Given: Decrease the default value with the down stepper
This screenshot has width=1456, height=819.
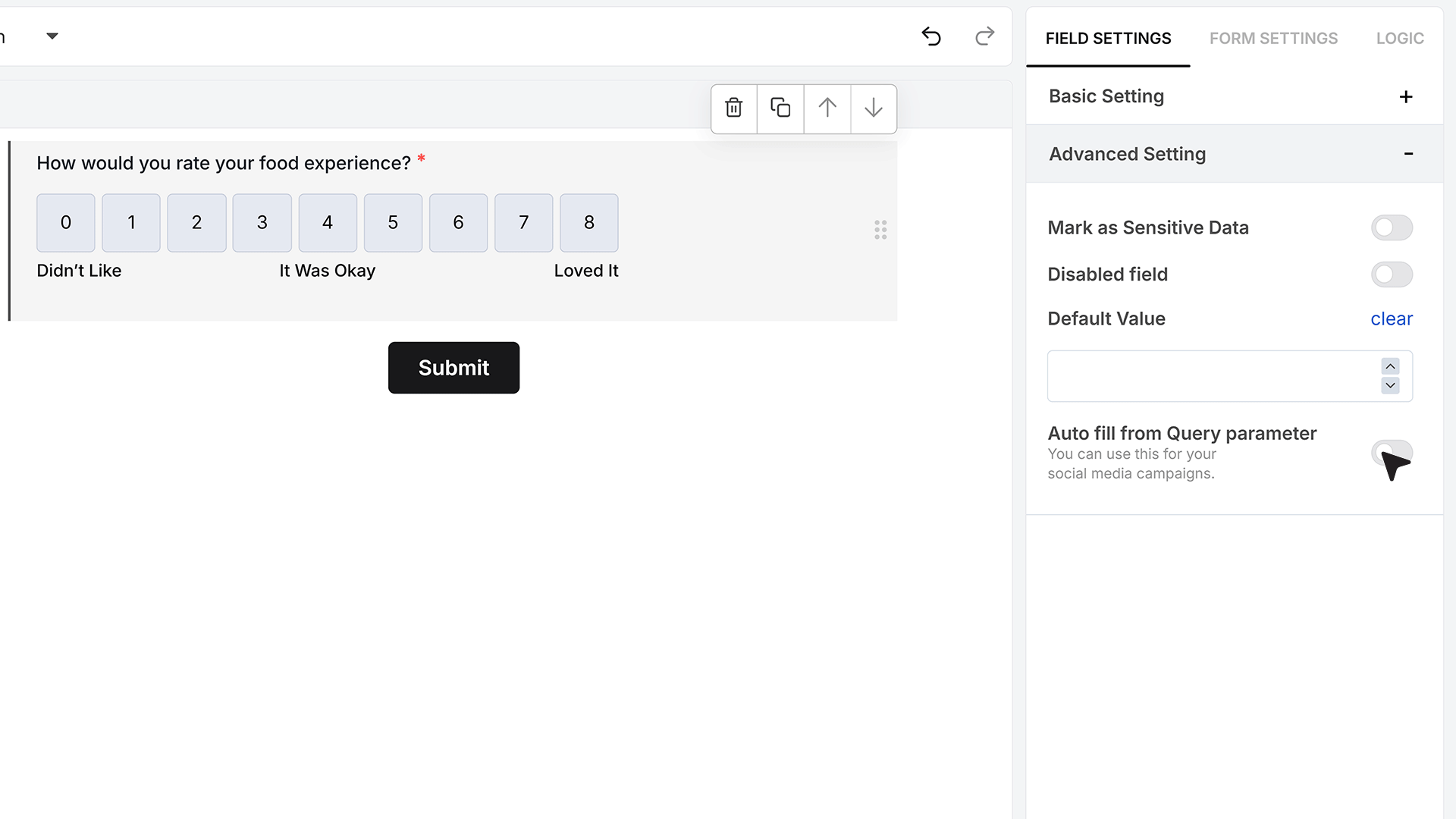Looking at the screenshot, I should [1390, 385].
